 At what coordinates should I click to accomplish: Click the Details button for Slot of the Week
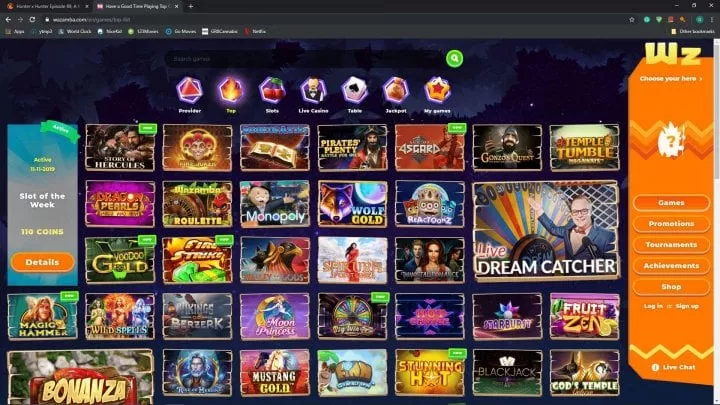43,262
